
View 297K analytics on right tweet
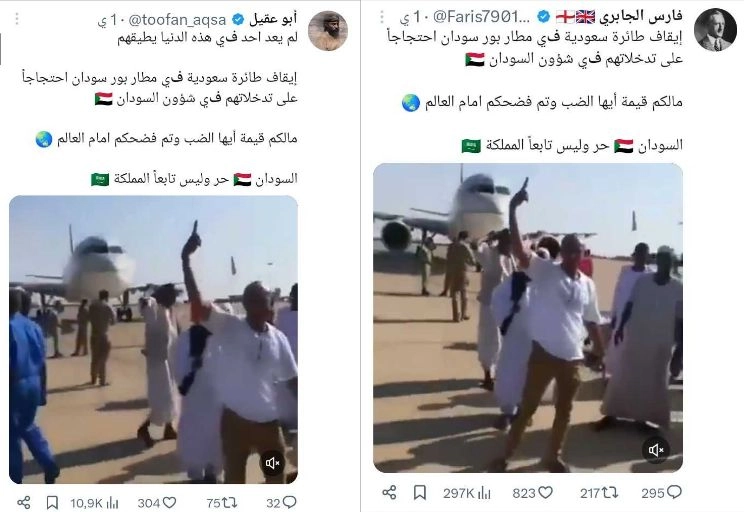(467, 493)
